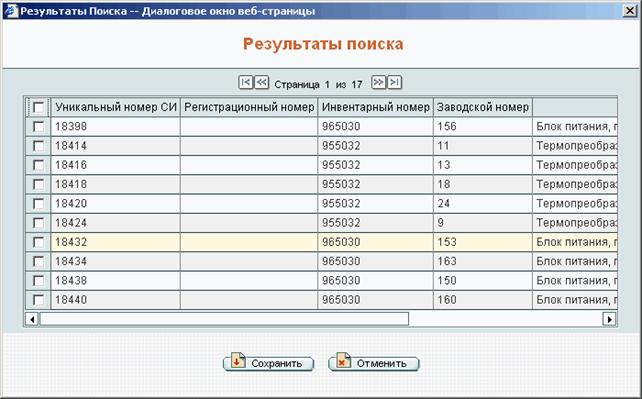Check the box for row 18432

tap(38, 242)
